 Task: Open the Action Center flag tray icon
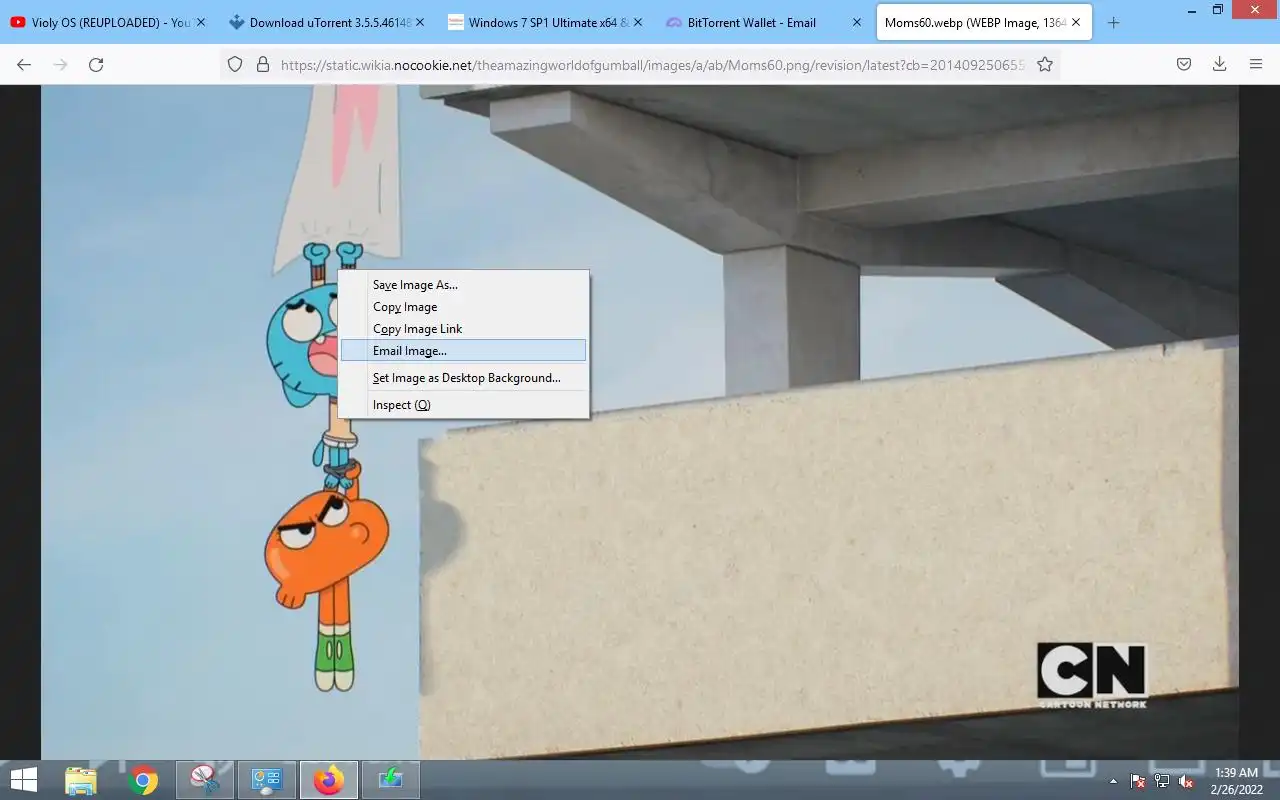[1138, 781]
